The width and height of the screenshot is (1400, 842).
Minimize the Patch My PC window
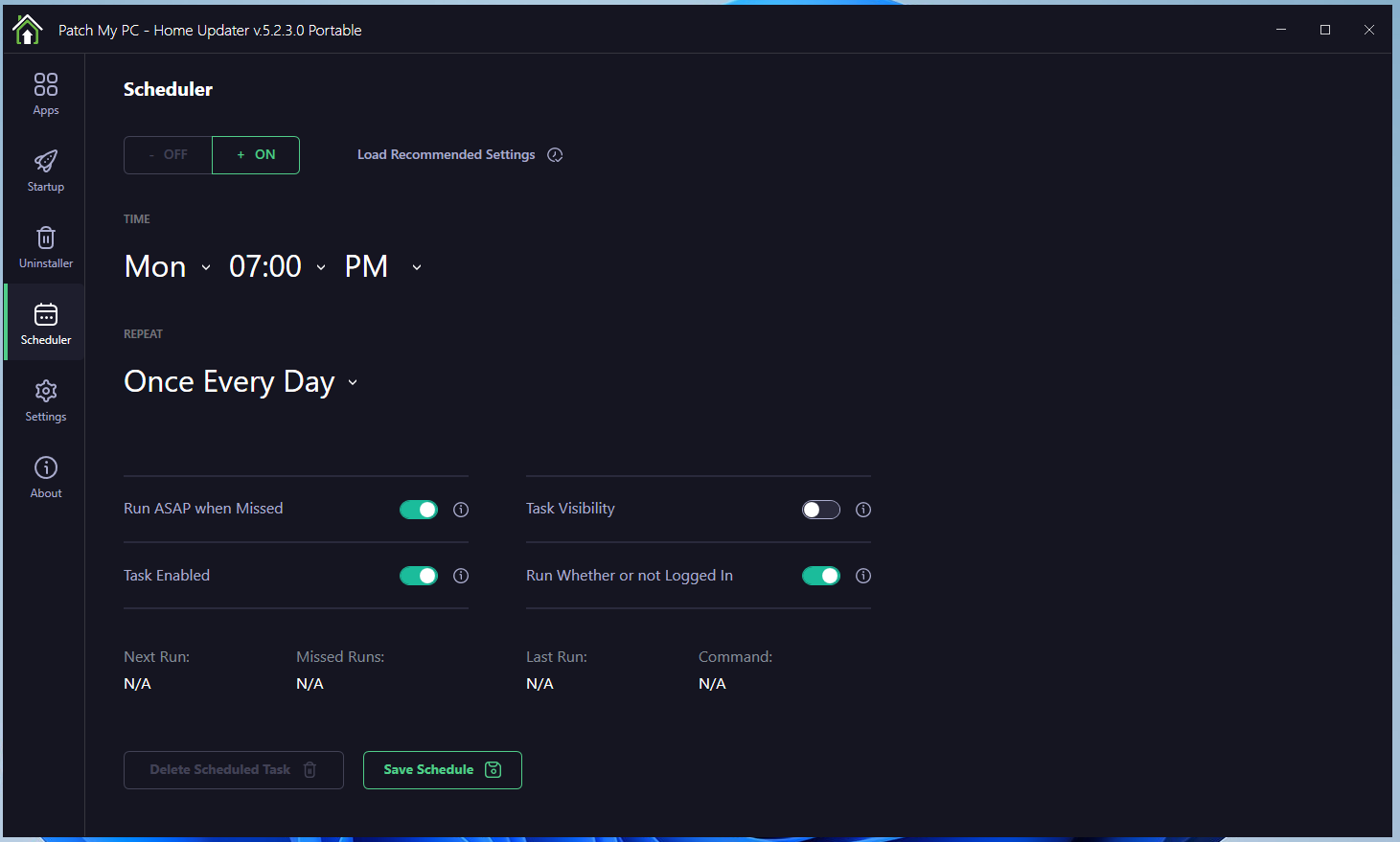[1281, 30]
